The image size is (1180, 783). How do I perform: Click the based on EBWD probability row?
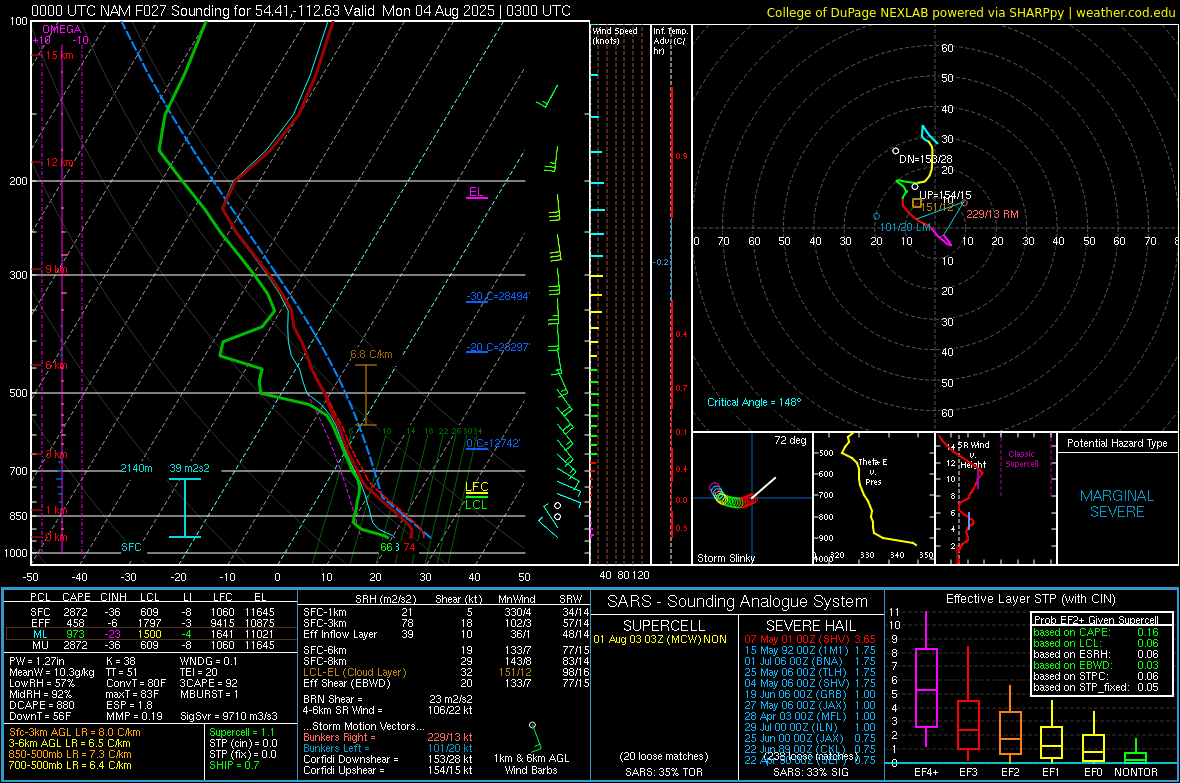click(1096, 665)
